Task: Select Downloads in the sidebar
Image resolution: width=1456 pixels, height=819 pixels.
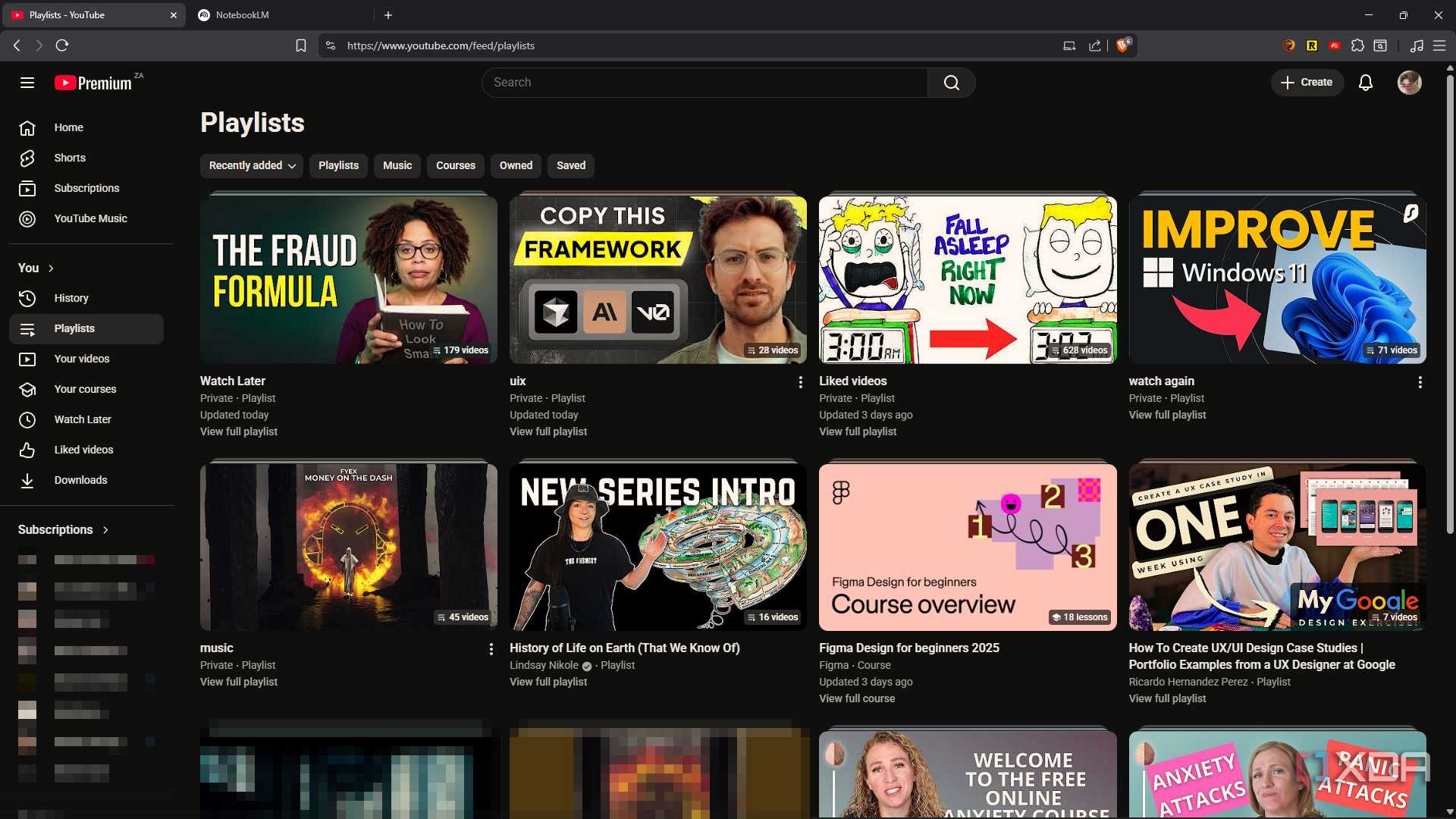Action: point(80,480)
